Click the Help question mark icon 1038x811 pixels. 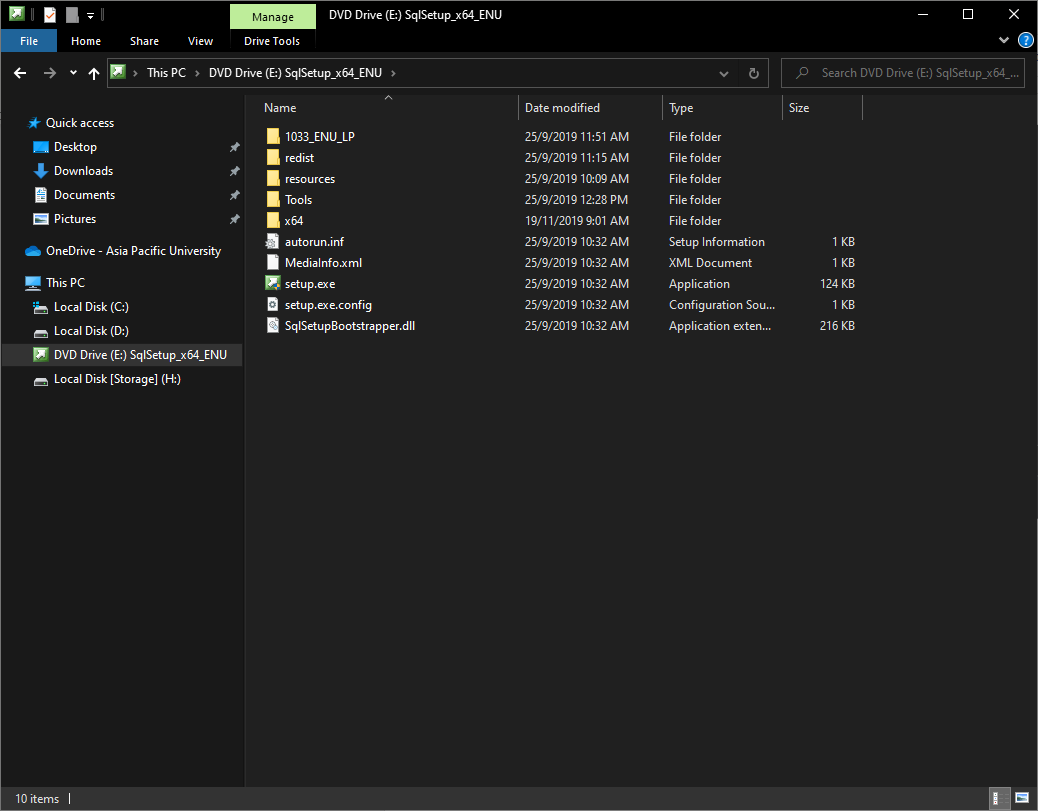(x=1025, y=41)
